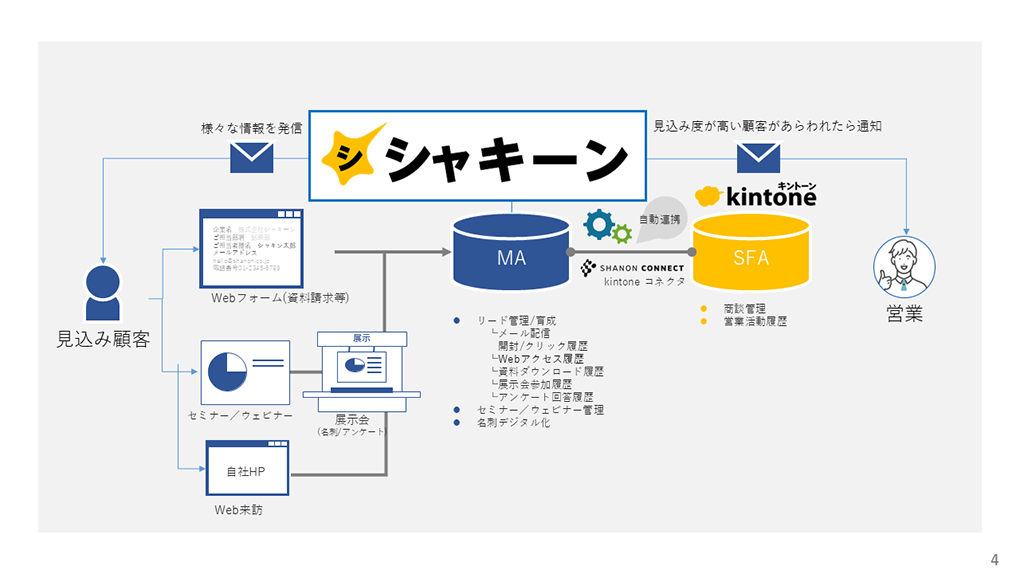Select the salesperson thumbs-up avatar

[x=904, y=267]
